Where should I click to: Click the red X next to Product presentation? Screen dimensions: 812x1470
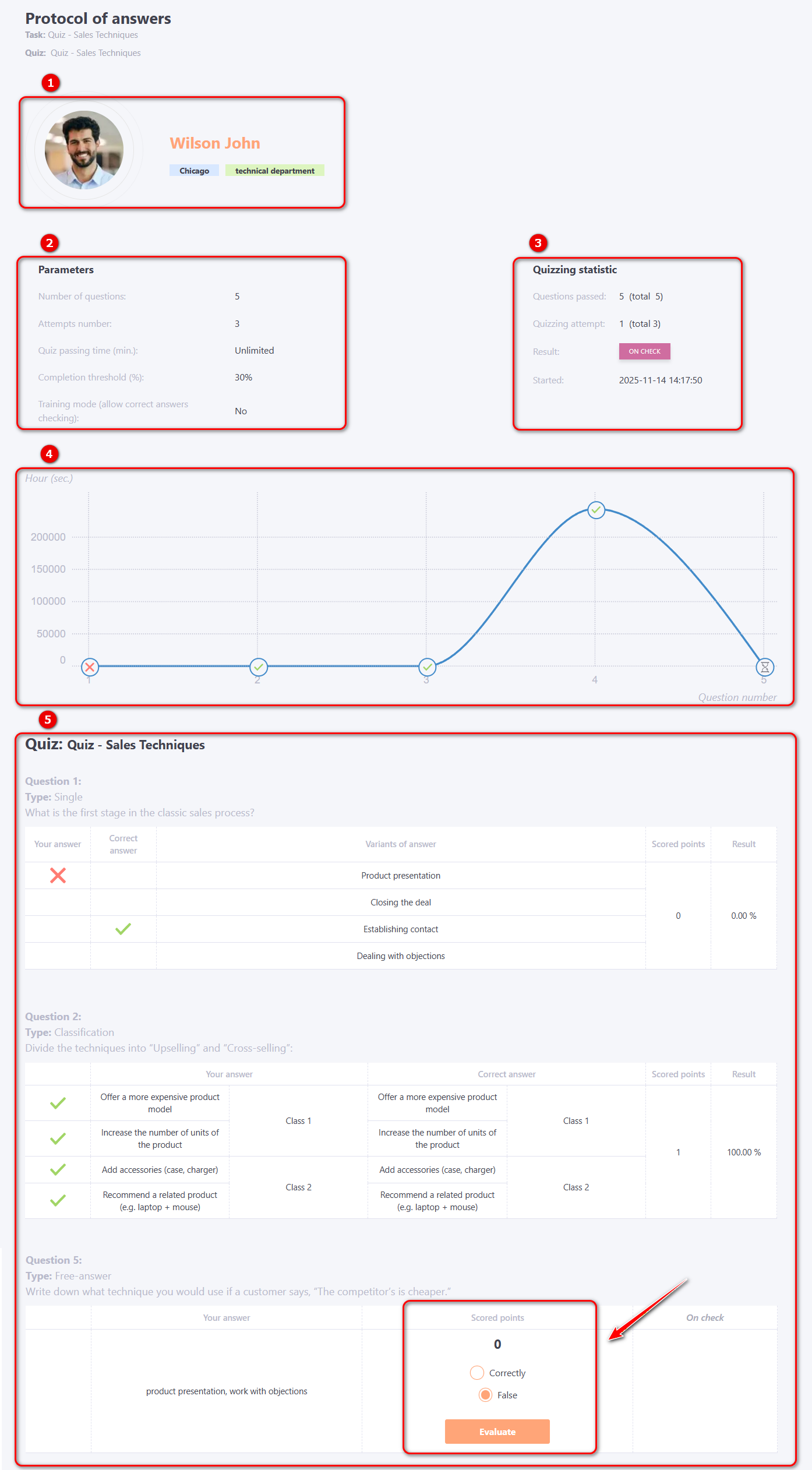tap(58, 875)
